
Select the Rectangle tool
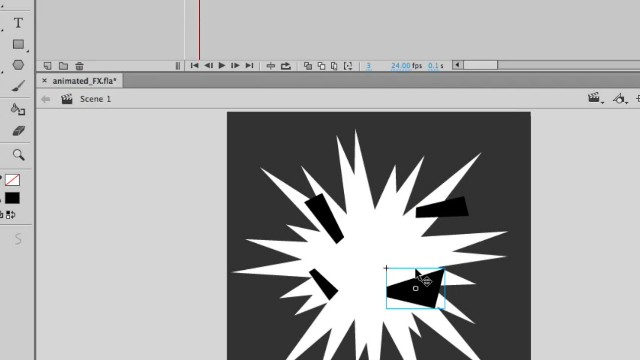pyautogui.click(x=18, y=44)
